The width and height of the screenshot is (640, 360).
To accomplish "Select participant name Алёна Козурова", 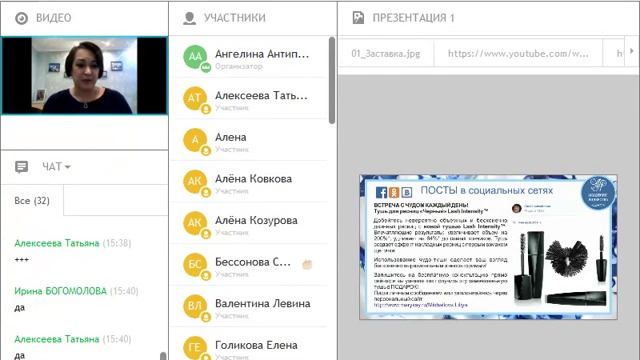I will pos(256,220).
